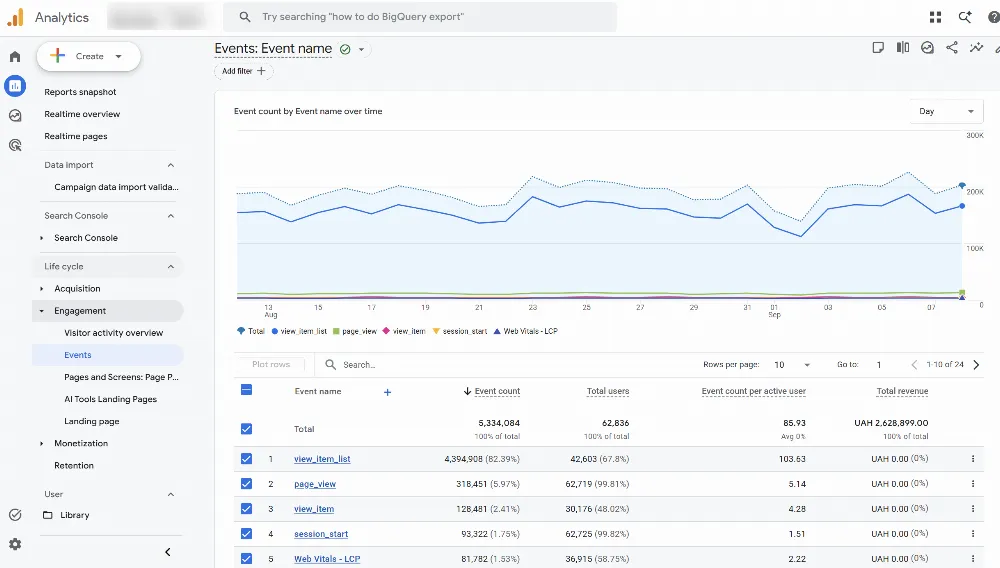Open Realtime overview

(x=82, y=114)
